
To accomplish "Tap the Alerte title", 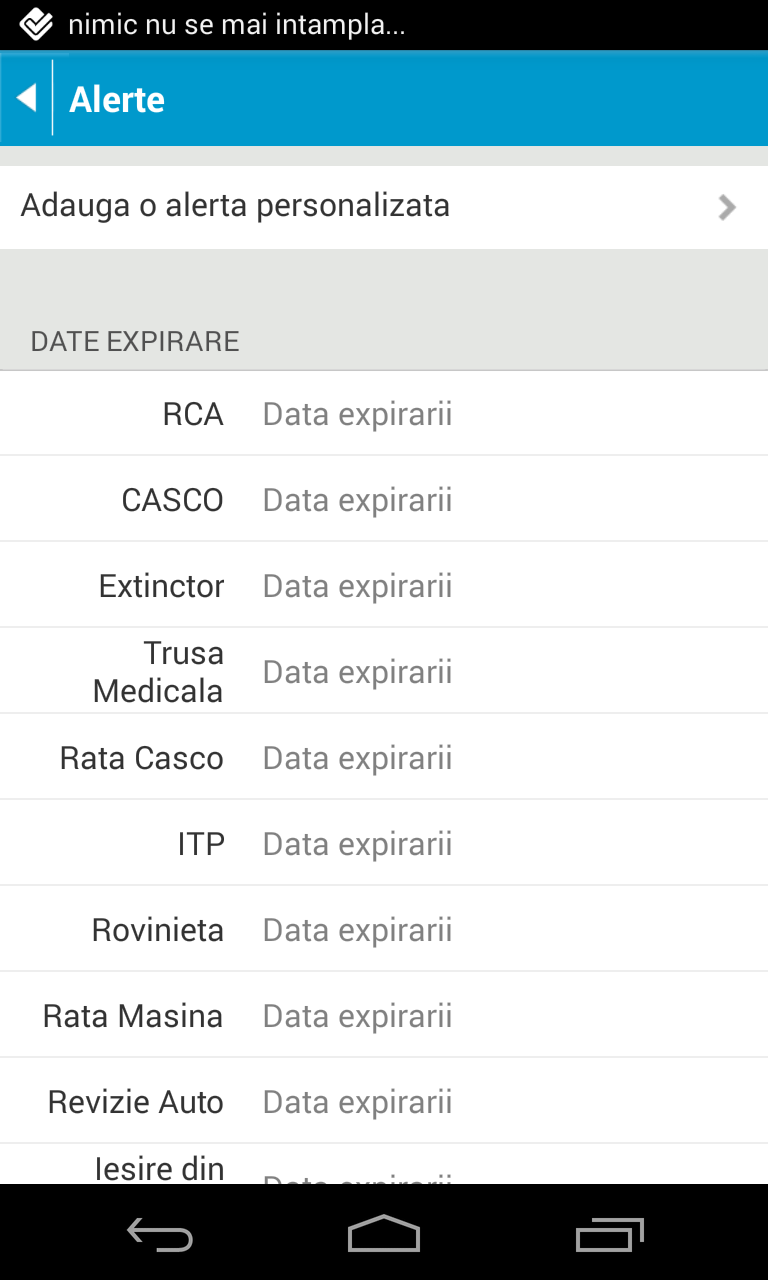I will click(117, 99).
